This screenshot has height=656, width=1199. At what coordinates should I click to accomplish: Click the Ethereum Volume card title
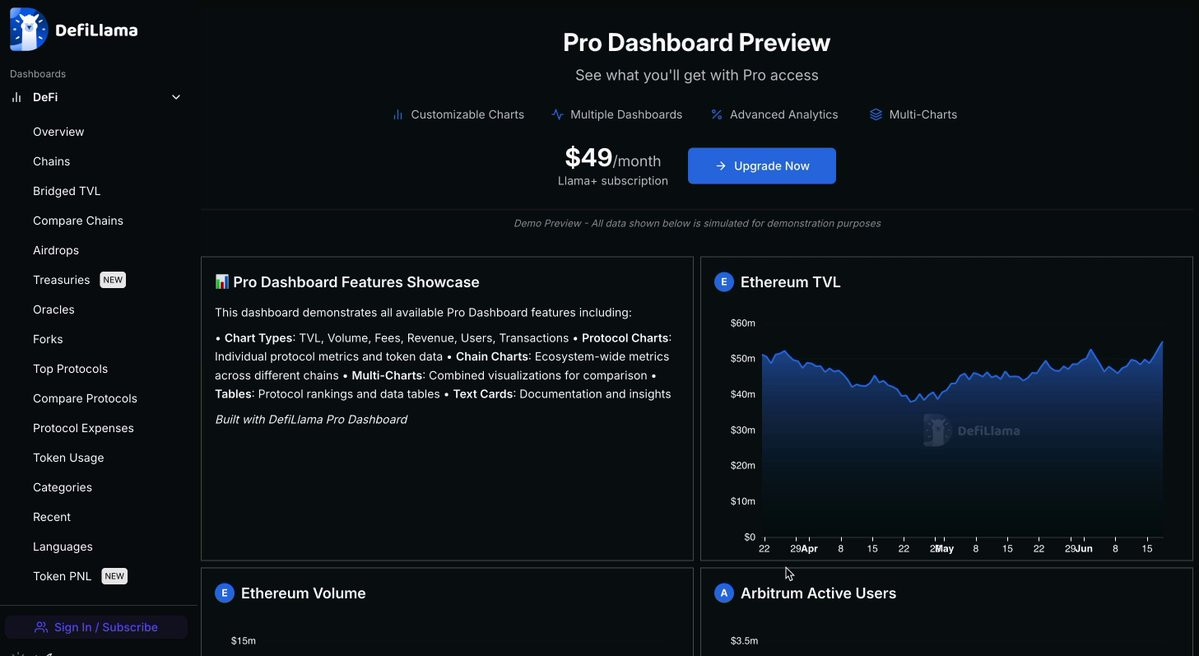point(303,593)
